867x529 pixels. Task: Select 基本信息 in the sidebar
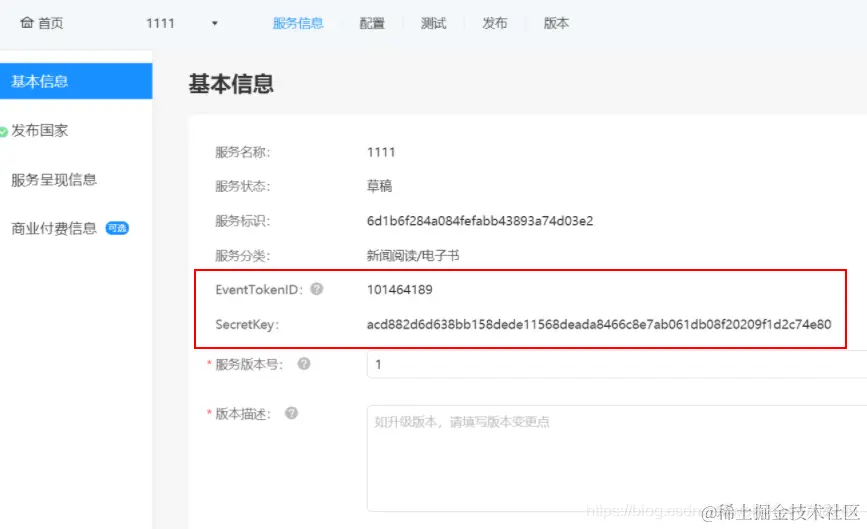click(x=76, y=81)
